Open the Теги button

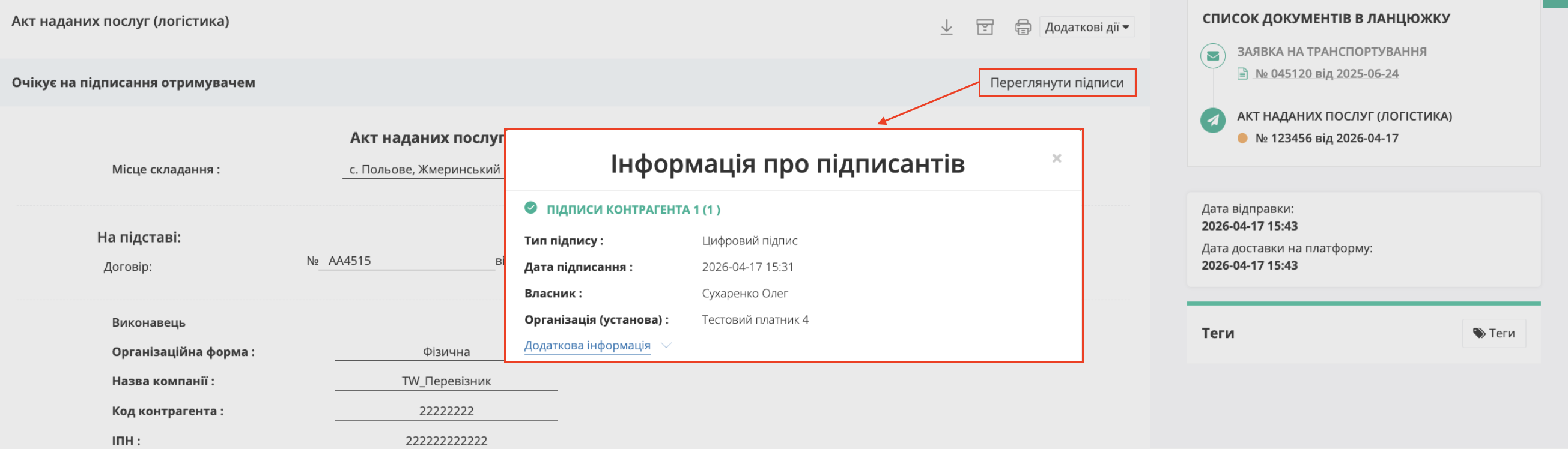click(x=1493, y=333)
